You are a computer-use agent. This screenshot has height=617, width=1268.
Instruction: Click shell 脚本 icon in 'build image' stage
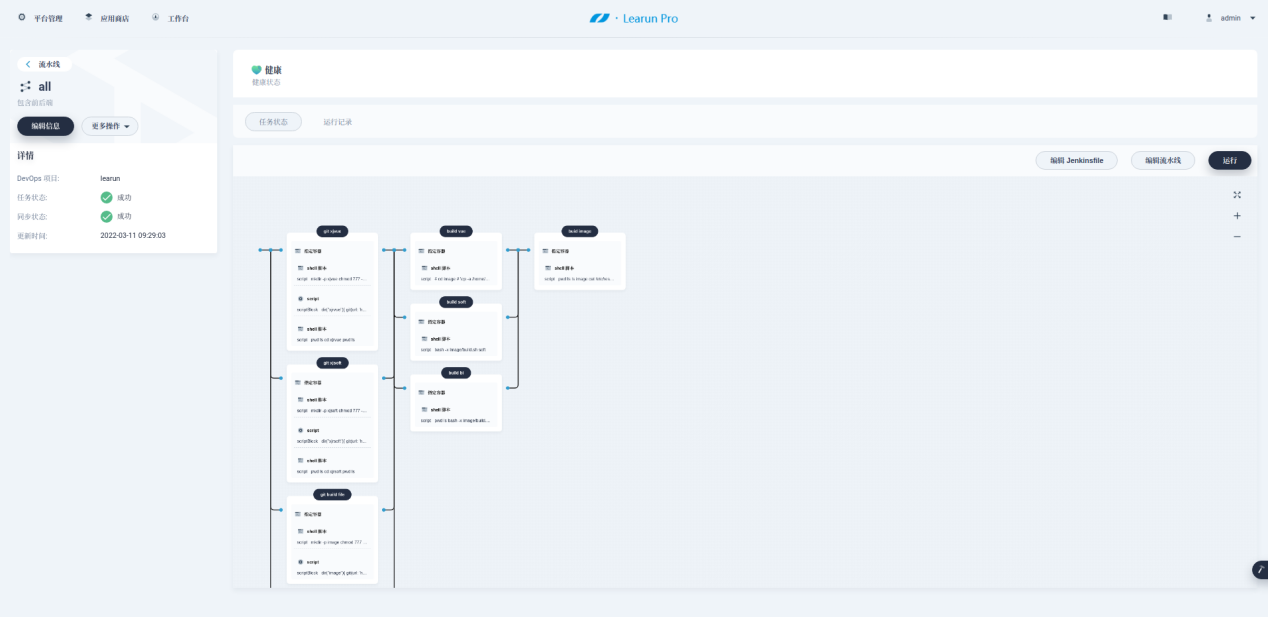coord(548,268)
